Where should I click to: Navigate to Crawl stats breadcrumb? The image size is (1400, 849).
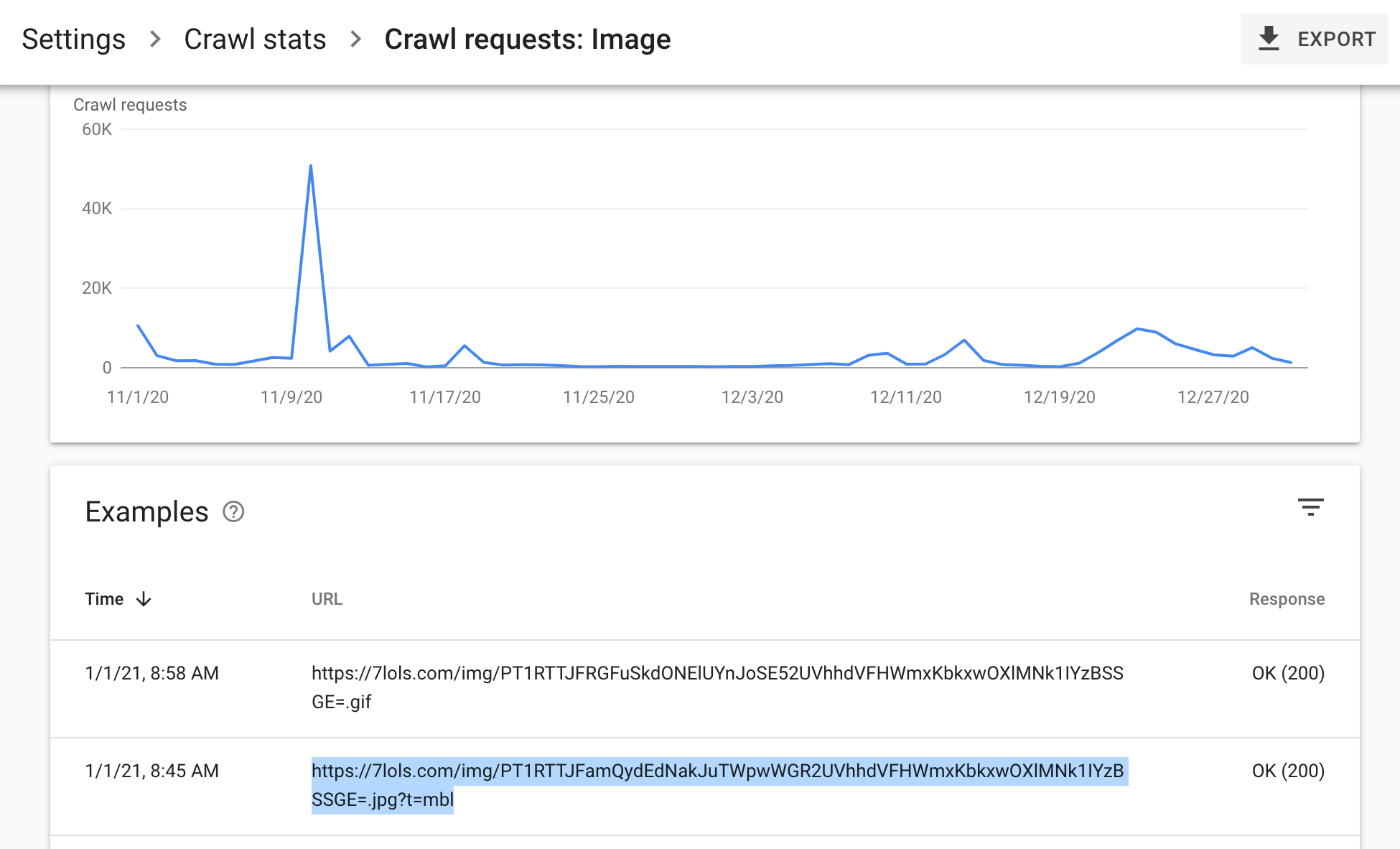[x=255, y=40]
